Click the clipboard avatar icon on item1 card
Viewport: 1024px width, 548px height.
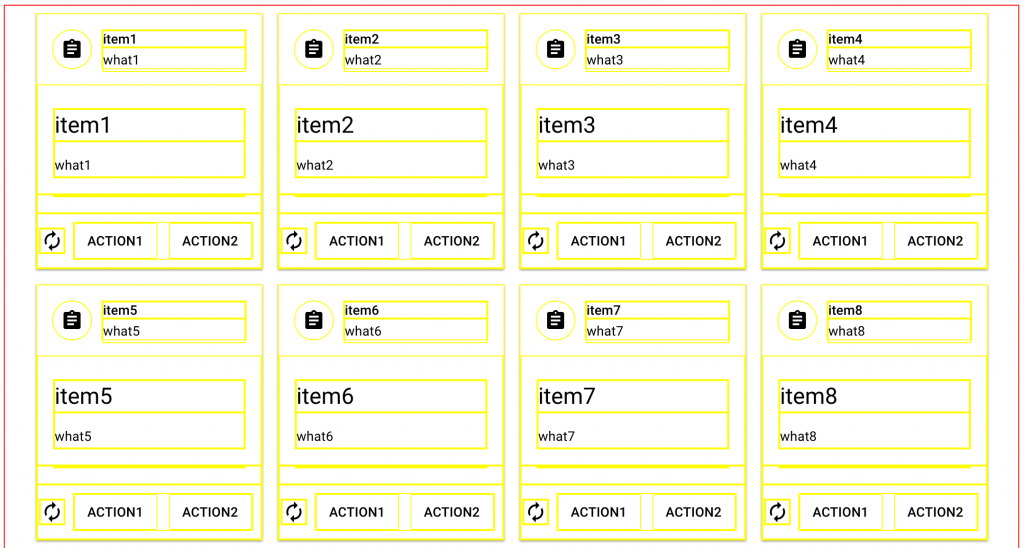[72, 49]
